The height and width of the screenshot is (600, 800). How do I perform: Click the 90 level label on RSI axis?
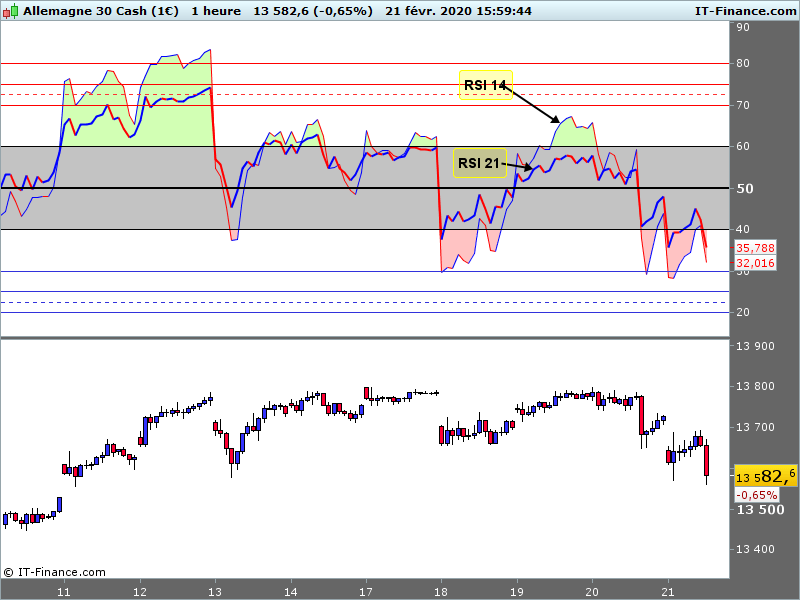[x=743, y=27]
